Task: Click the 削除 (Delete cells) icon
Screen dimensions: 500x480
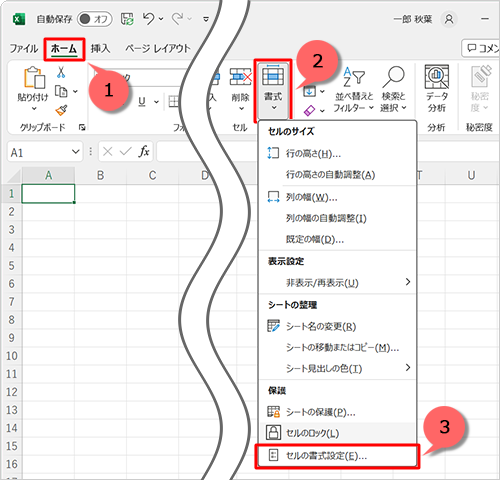Action: point(240,77)
